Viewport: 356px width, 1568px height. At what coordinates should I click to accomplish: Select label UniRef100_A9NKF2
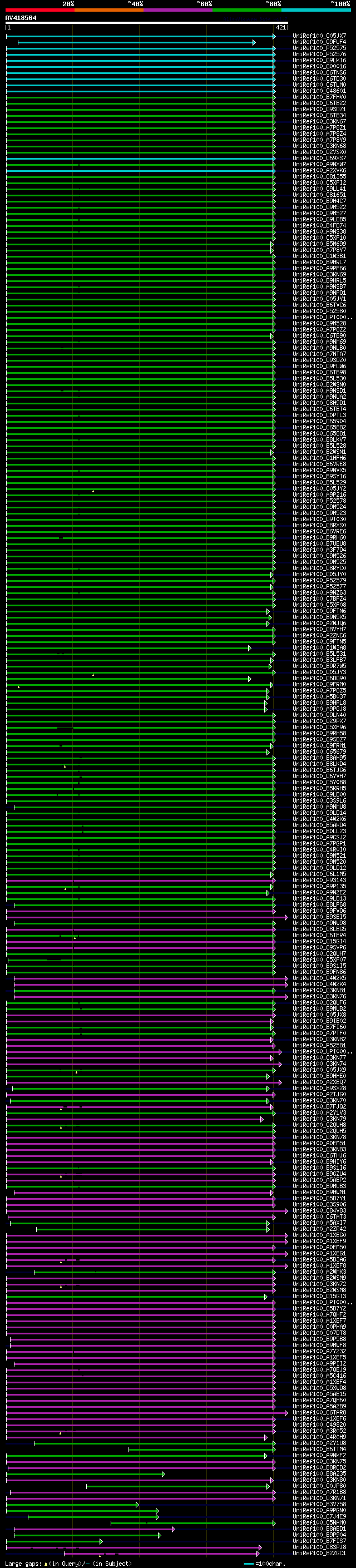tap(319, 1456)
